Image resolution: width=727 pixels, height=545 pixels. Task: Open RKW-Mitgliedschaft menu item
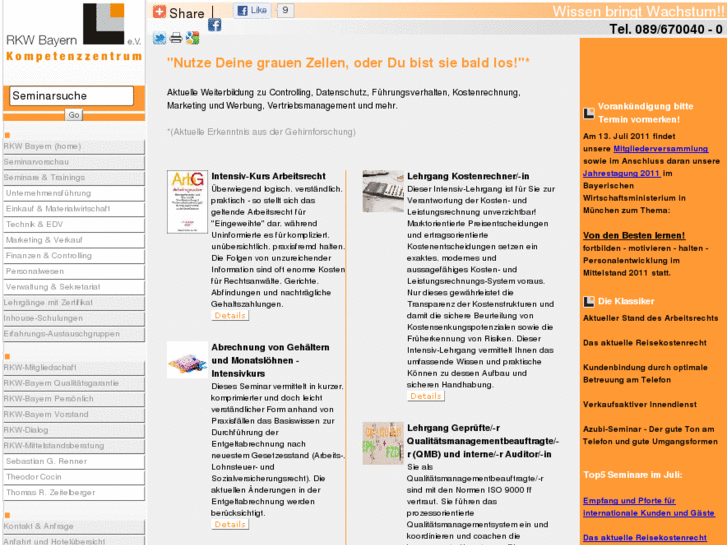[74, 368]
